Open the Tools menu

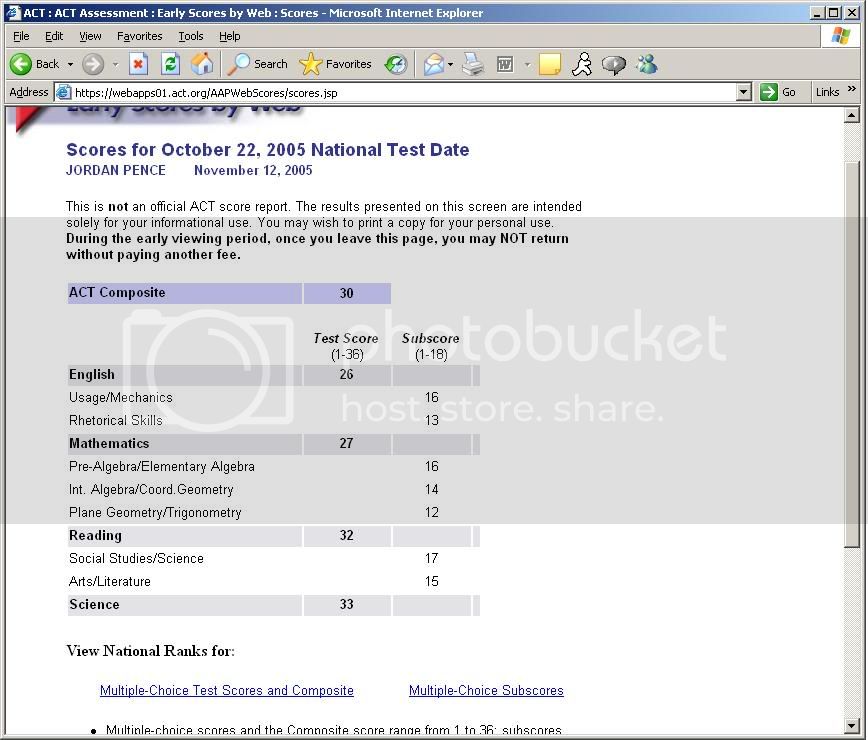click(190, 36)
